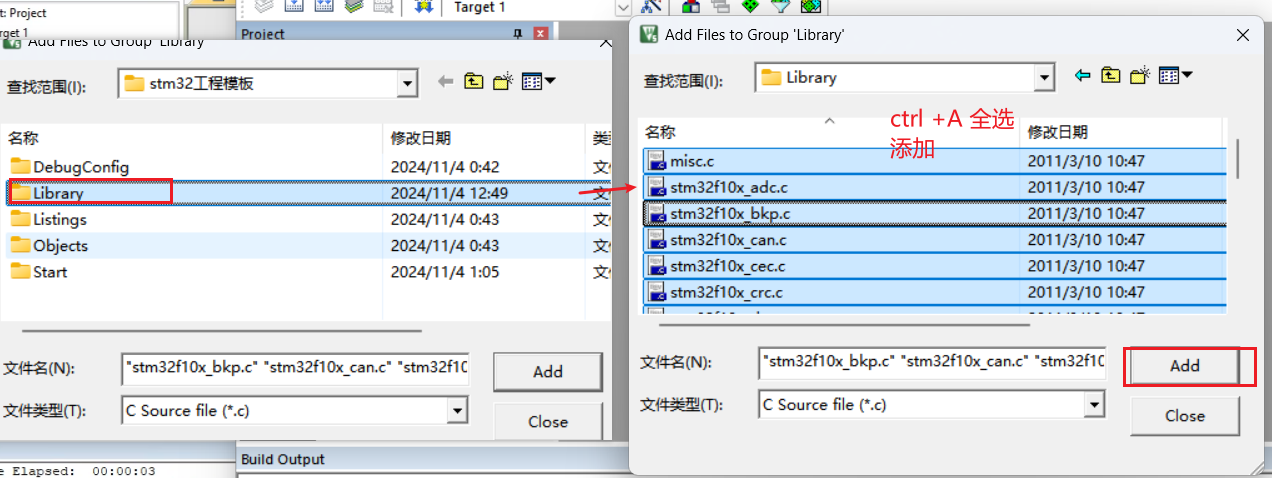Viewport: 1272px width, 478px height.
Task: Click the stm32f10x_can.c file icon
Action: (x=657, y=240)
